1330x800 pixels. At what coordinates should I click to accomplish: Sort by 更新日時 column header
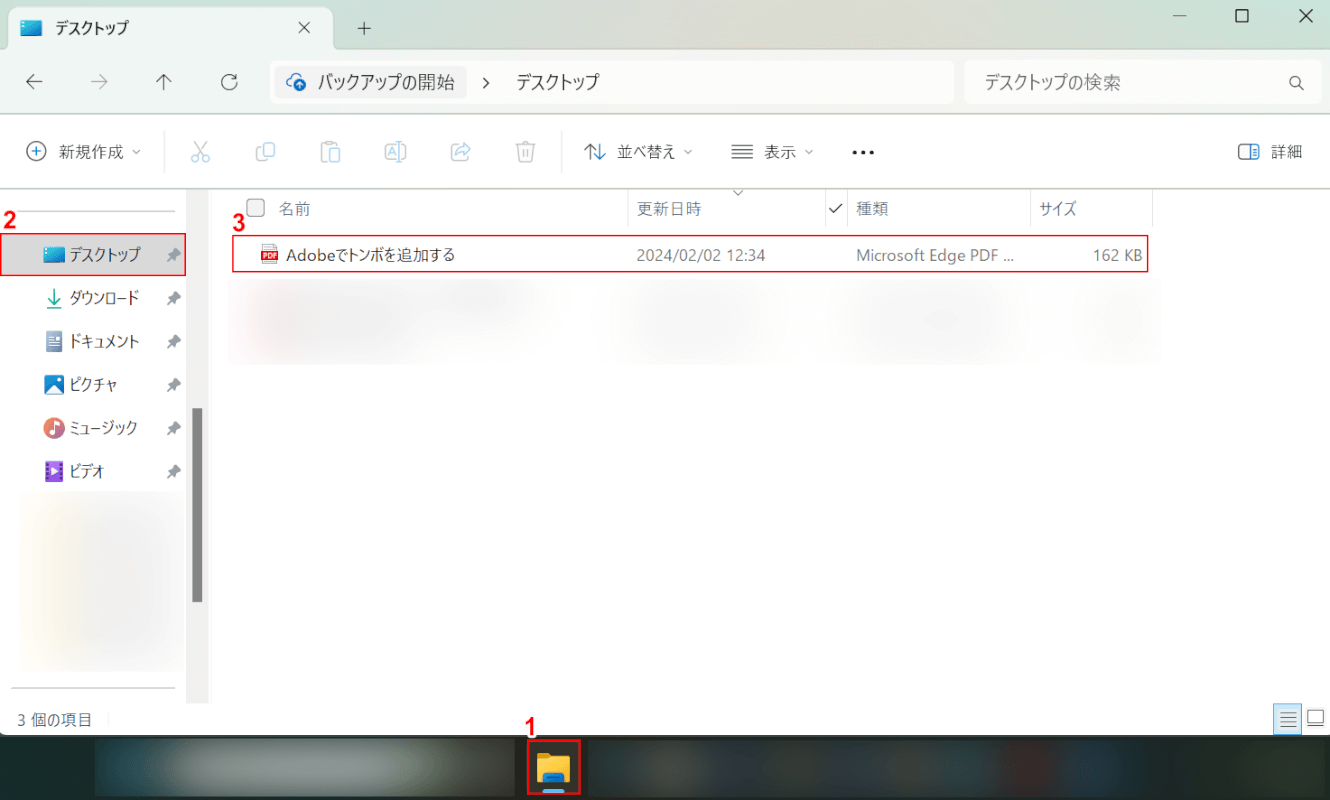(x=669, y=209)
